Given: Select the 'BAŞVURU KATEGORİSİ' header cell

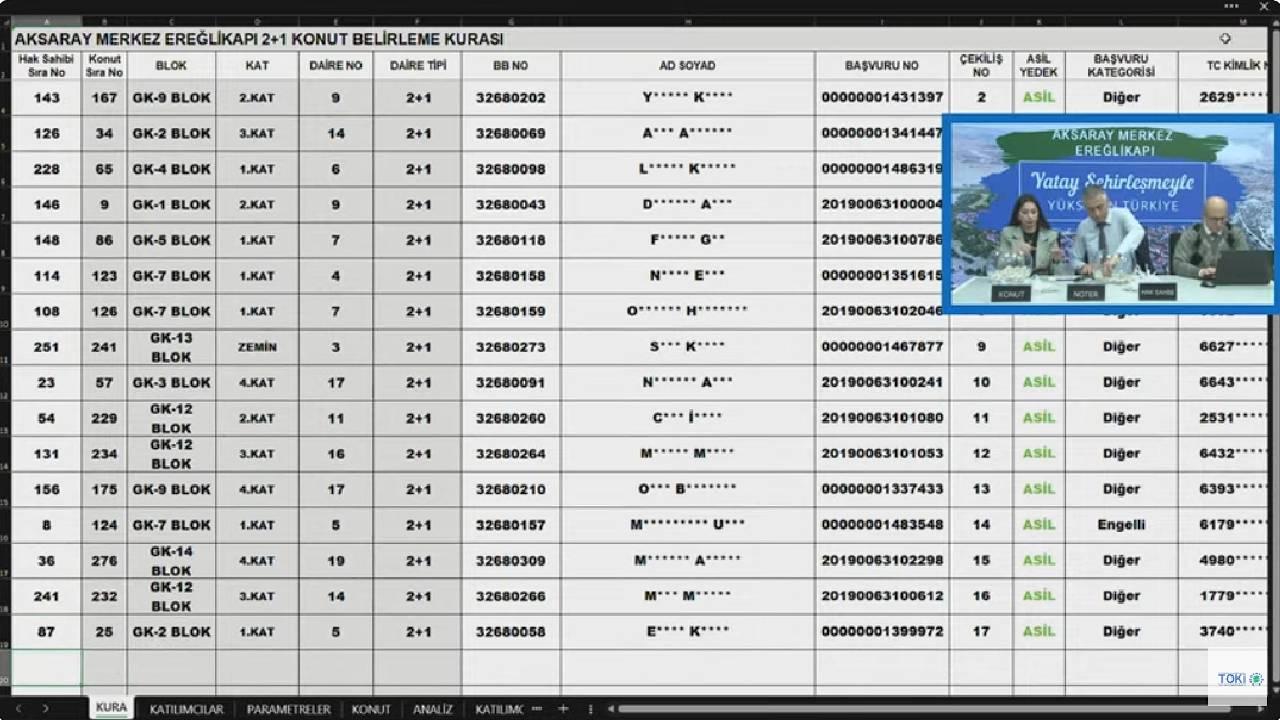Looking at the screenshot, I should click(x=1121, y=66).
